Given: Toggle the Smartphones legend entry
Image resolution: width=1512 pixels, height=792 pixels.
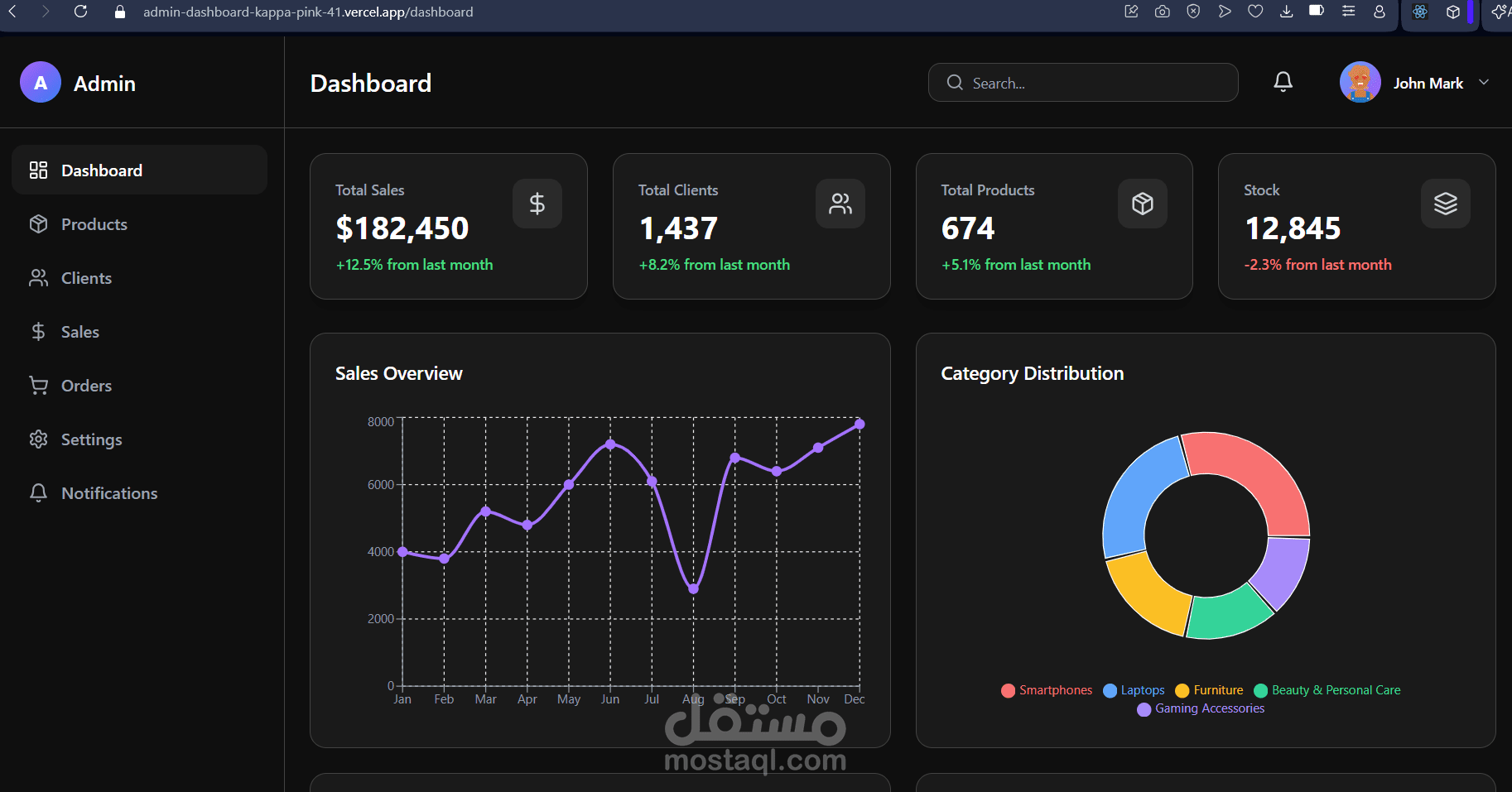Looking at the screenshot, I should [1047, 689].
